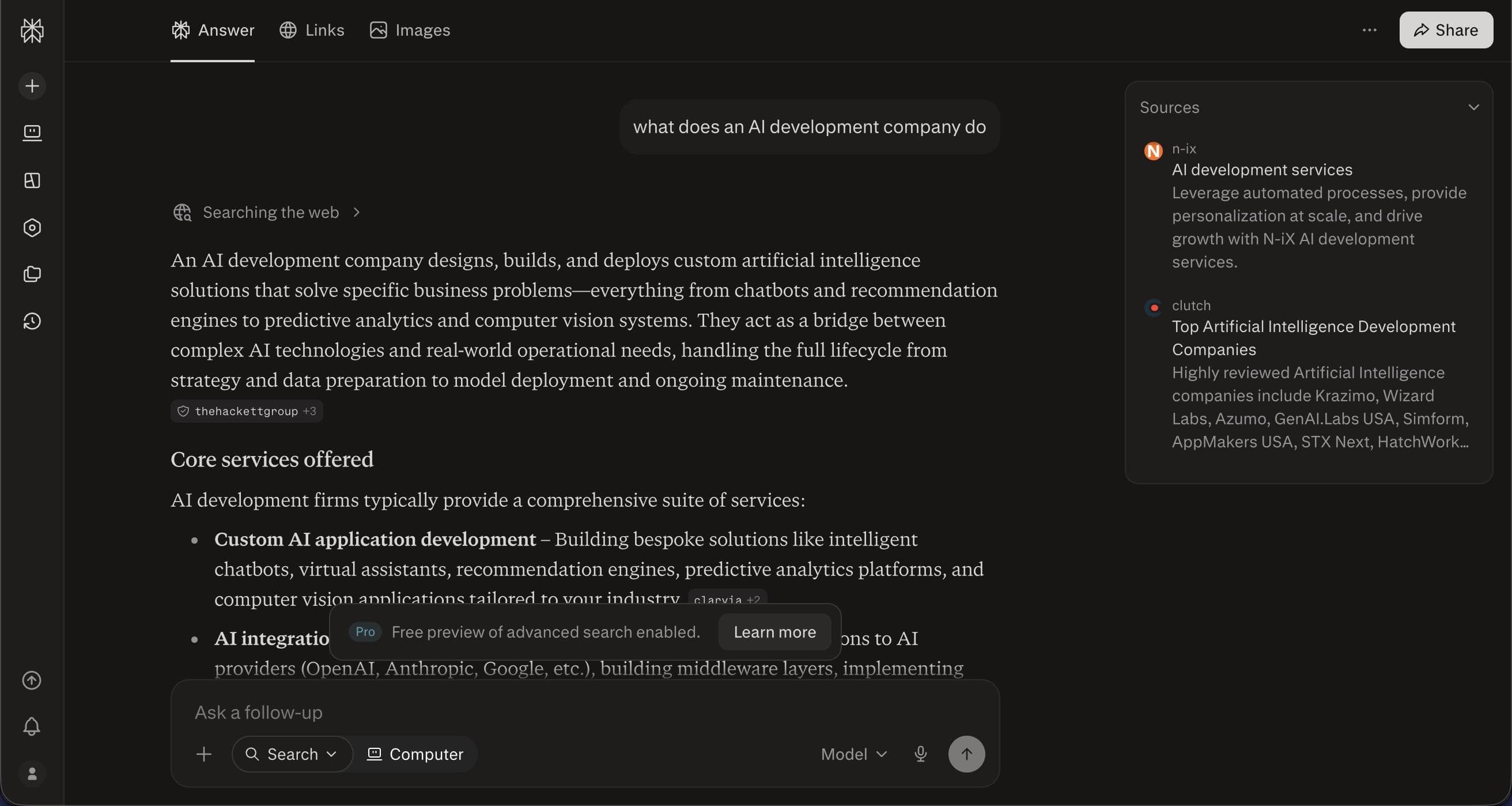Image resolution: width=1512 pixels, height=806 pixels.
Task: Open the Model selector dropdown
Action: [854, 754]
